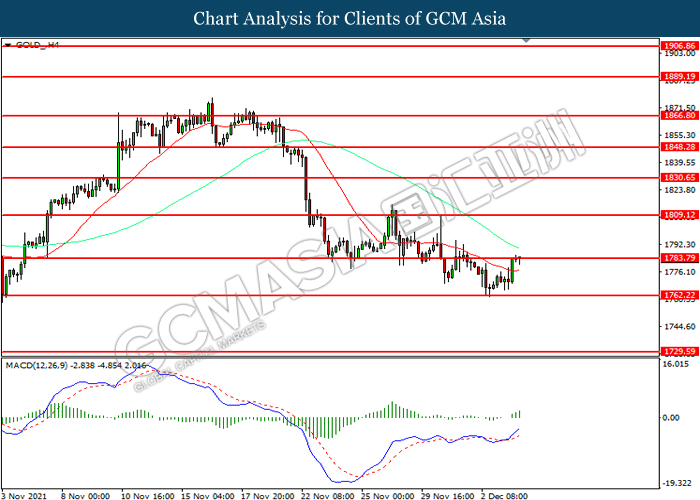The width and height of the screenshot is (700, 500).
Task: Click the 0.00 MACD scale value
Action: [x=671, y=417]
